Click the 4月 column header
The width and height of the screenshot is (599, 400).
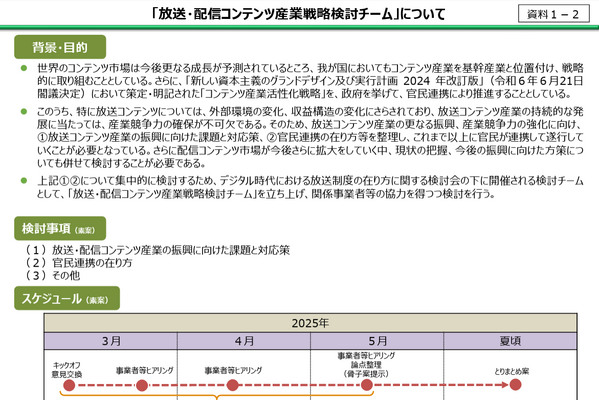[244, 341]
